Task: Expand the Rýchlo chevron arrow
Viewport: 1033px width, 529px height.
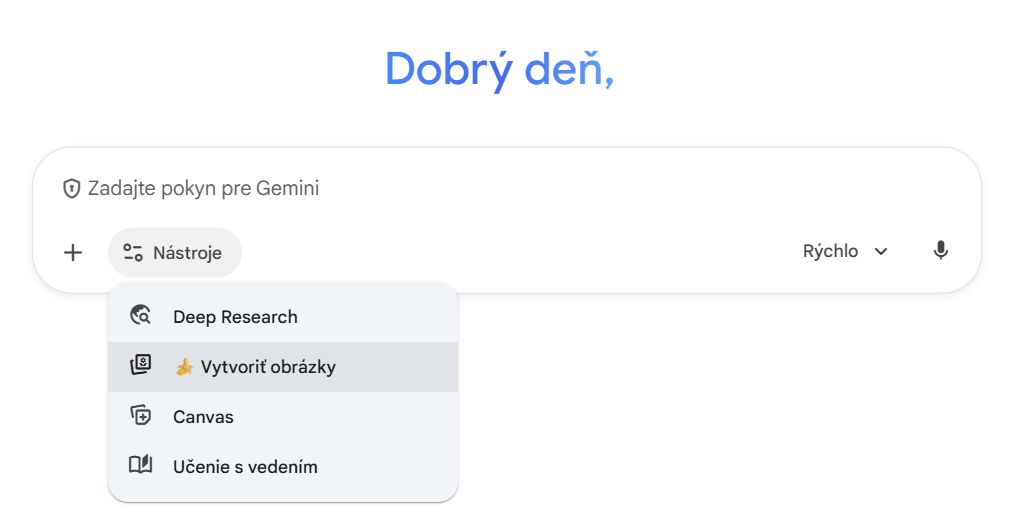Action: pos(881,252)
